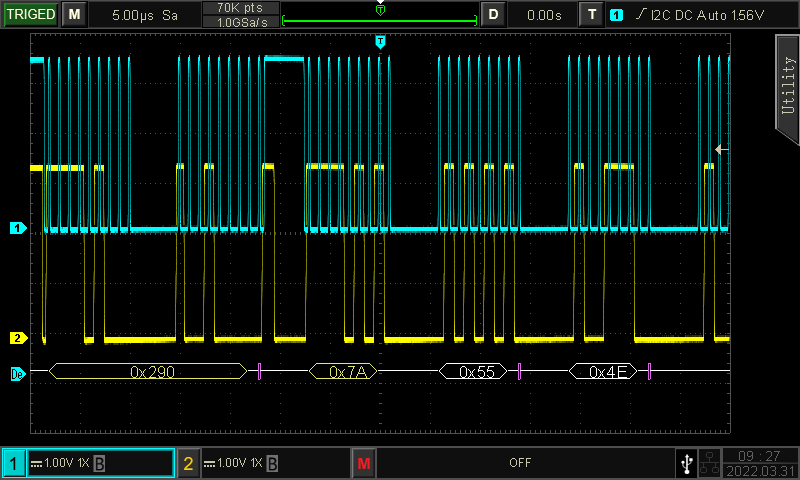Screen dimensions: 800x480
Task: Open the 70K pts memory depth setting
Action: click(x=240, y=8)
